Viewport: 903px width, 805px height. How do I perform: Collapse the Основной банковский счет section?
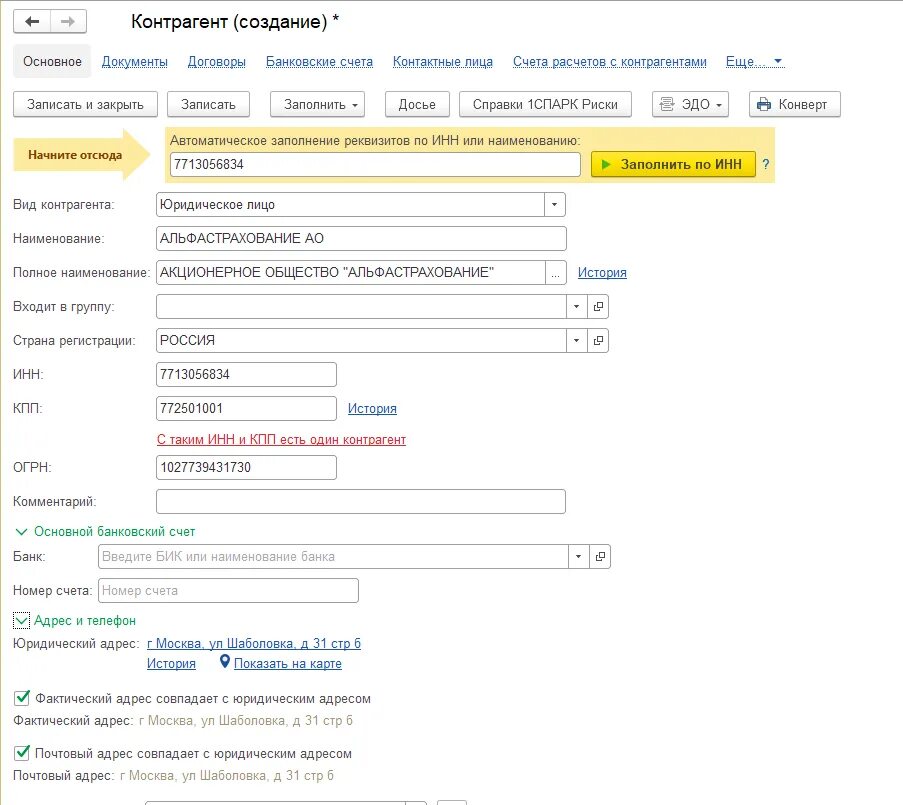21,531
